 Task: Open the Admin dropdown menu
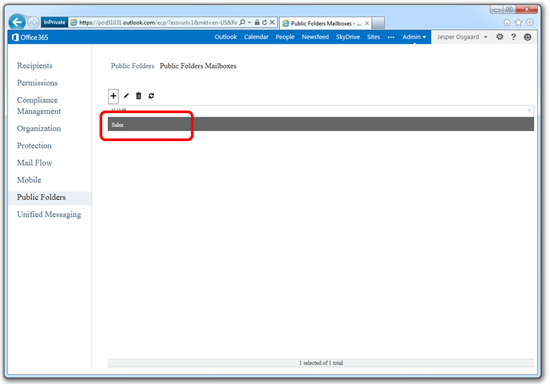[x=414, y=37]
